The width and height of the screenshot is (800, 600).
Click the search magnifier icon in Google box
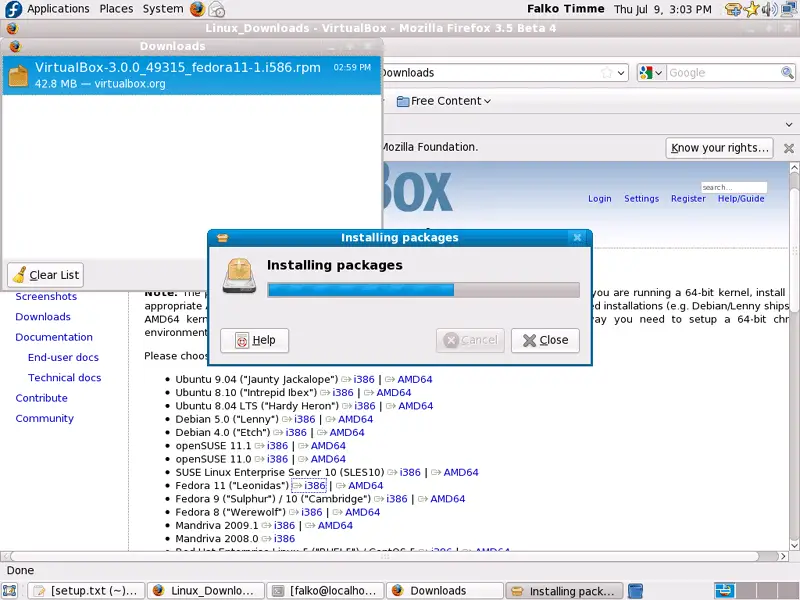pos(787,72)
